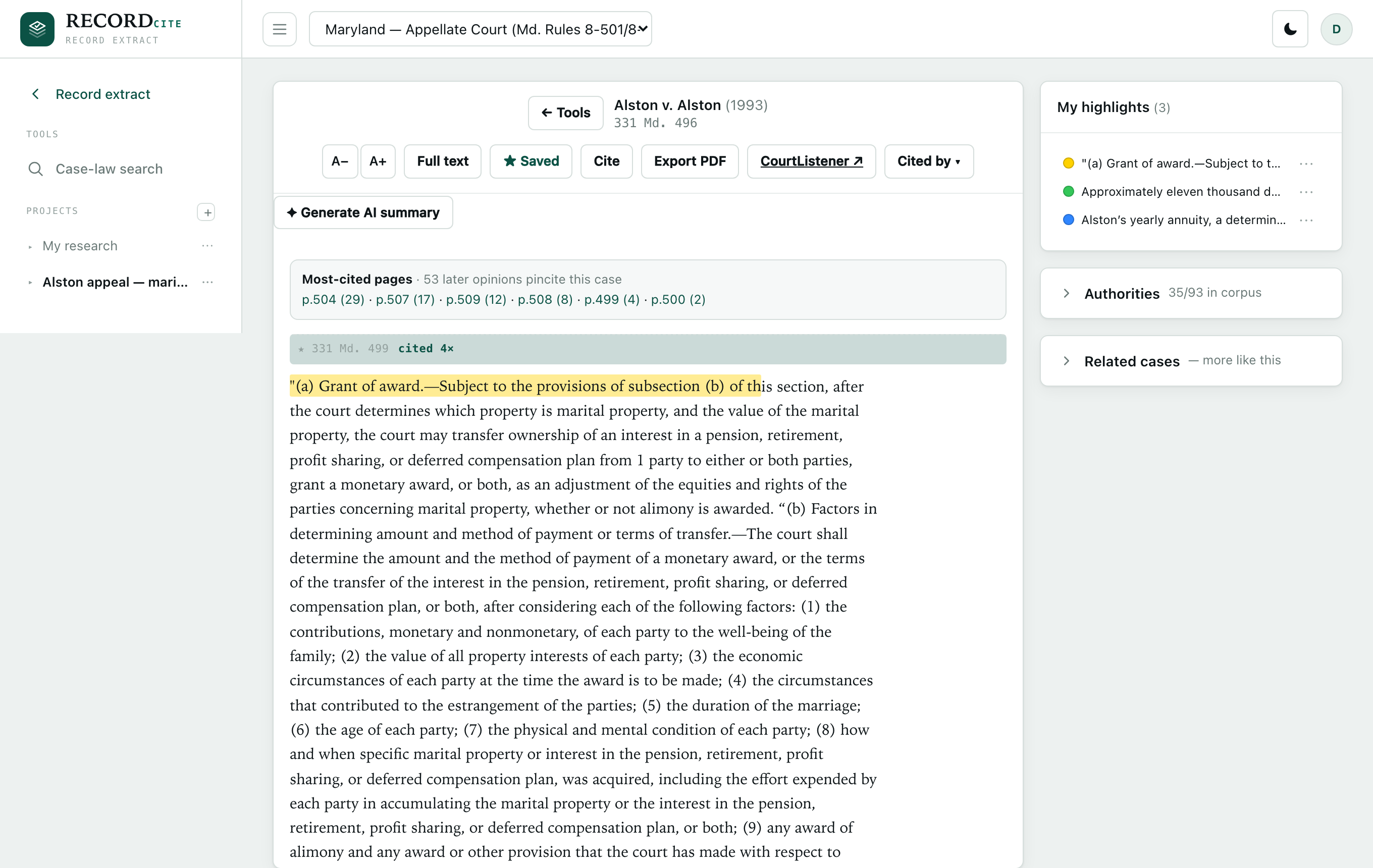Open the CourtListener external link
Image resolution: width=1373 pixels, height=868 pixels.
pyautogui.click(x=811, y=161)
